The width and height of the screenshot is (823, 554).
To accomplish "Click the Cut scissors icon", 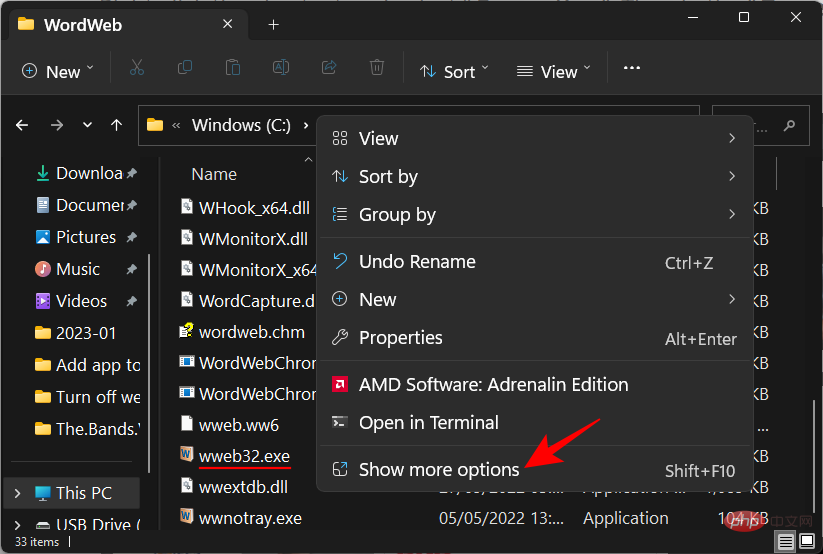I will click(137, 68).
